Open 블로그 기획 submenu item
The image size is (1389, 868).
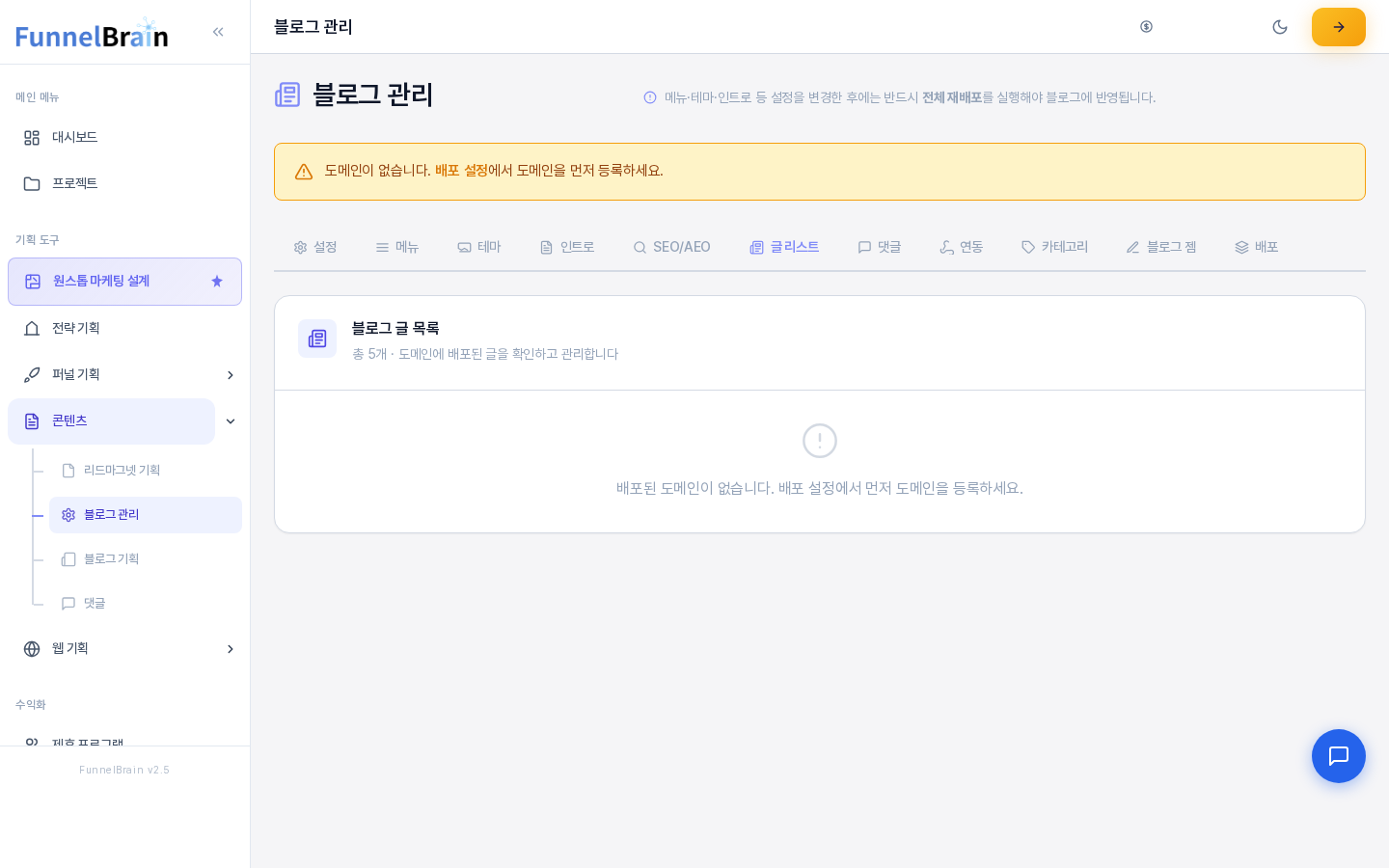click(146, 559)
